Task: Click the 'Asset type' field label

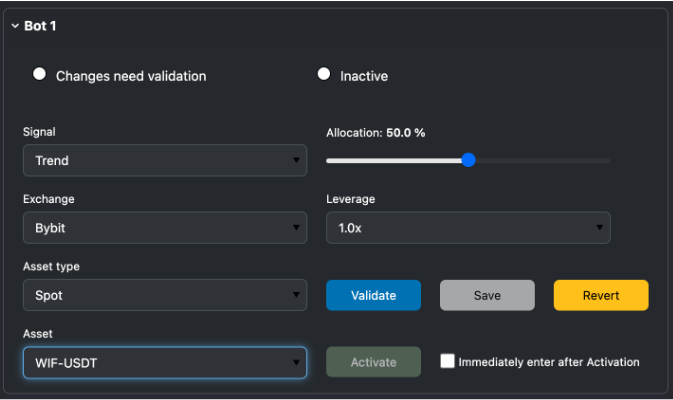Action: pos(51,267)
